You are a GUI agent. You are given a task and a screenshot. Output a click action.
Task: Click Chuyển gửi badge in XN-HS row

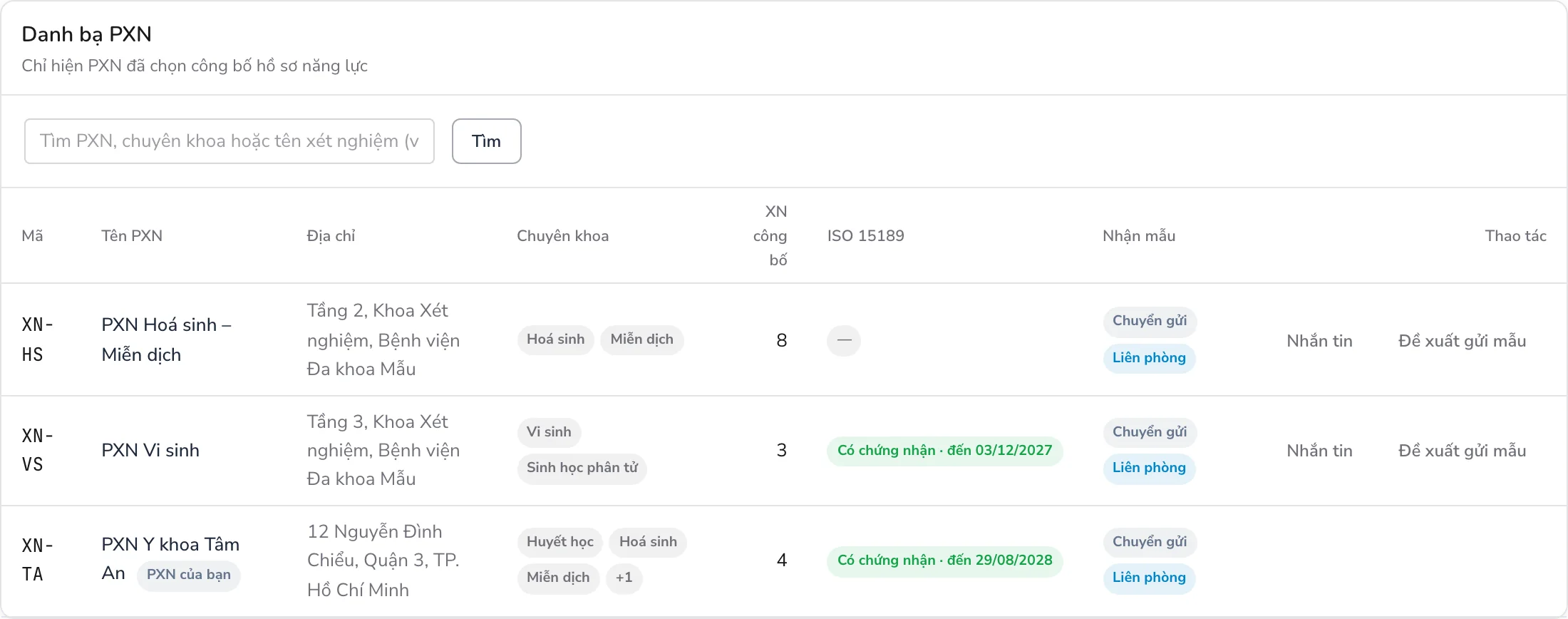[x=1150, y=321]
